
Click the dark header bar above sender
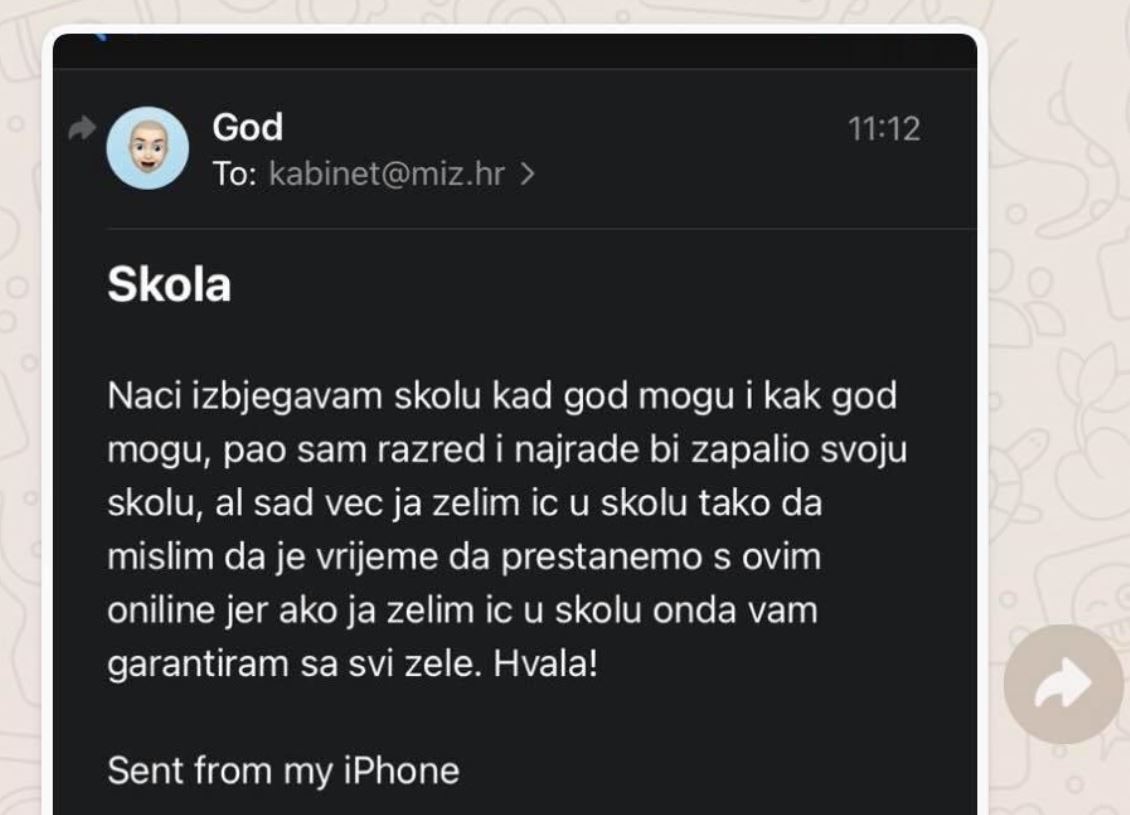point(515,50)
